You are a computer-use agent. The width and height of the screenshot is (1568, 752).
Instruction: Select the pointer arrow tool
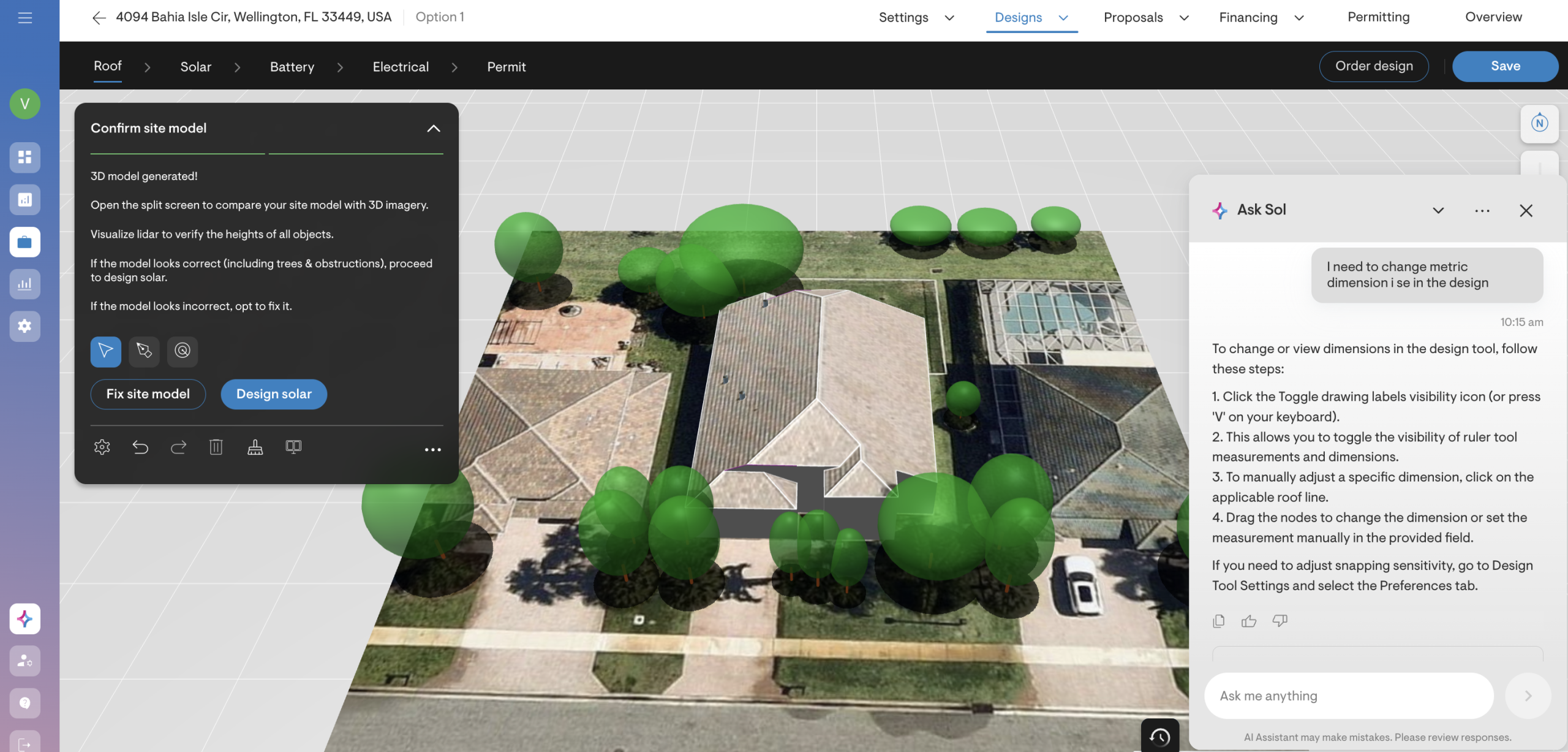pyautogui.click(x=105, y=351)
